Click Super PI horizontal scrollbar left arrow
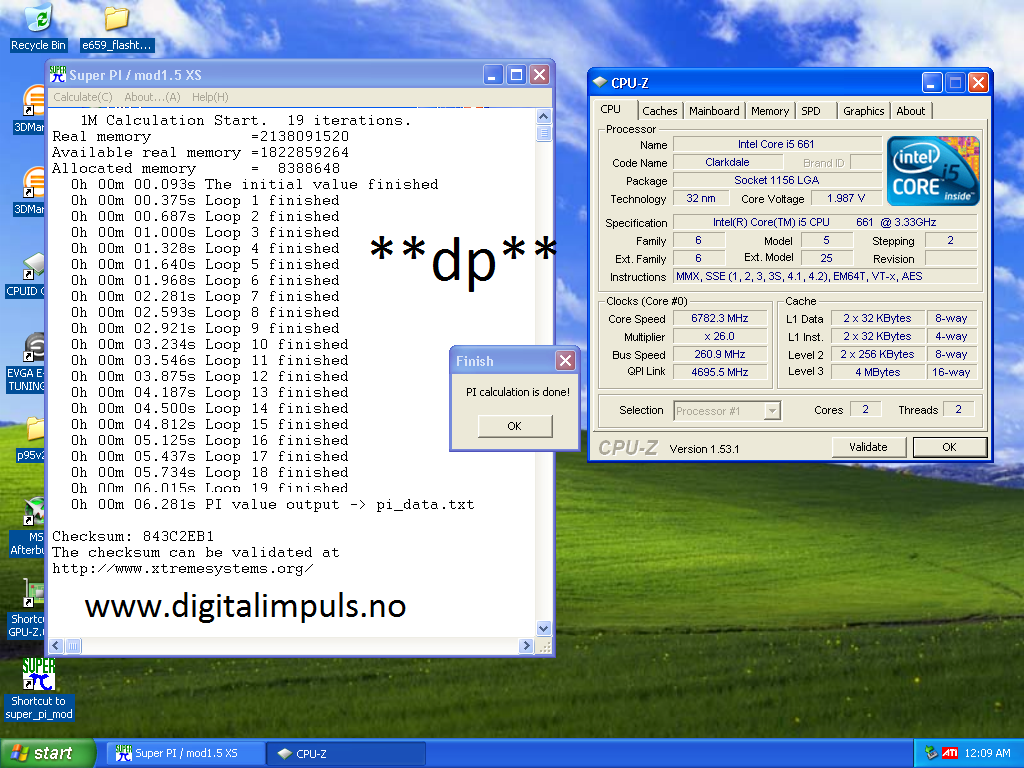The height and width of the screenshot is (768, 1024). (56, 646)
